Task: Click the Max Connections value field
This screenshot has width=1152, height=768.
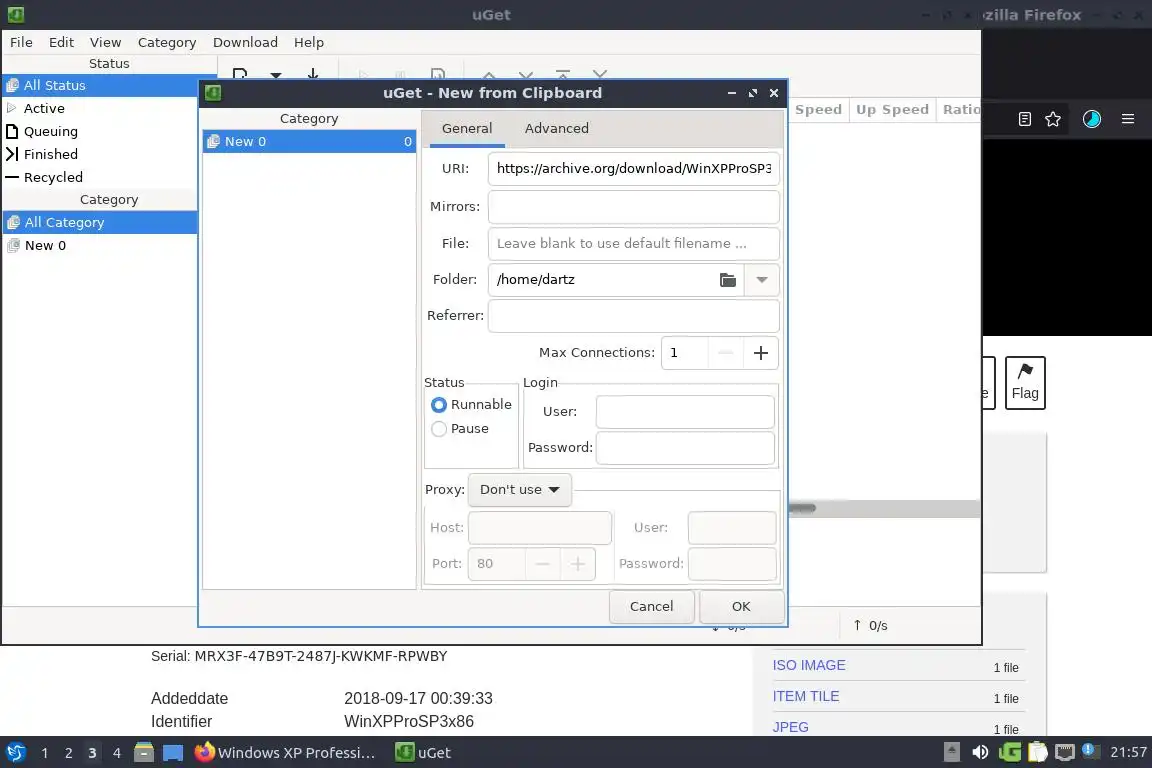Action: tap(685, 353)
